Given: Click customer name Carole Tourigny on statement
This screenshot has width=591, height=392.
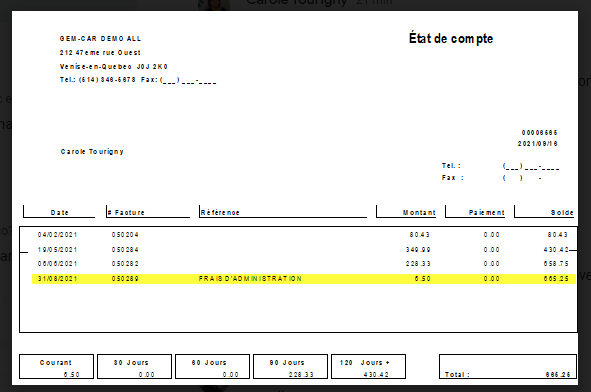Looking at the screenshot, I should pos(92,152).
